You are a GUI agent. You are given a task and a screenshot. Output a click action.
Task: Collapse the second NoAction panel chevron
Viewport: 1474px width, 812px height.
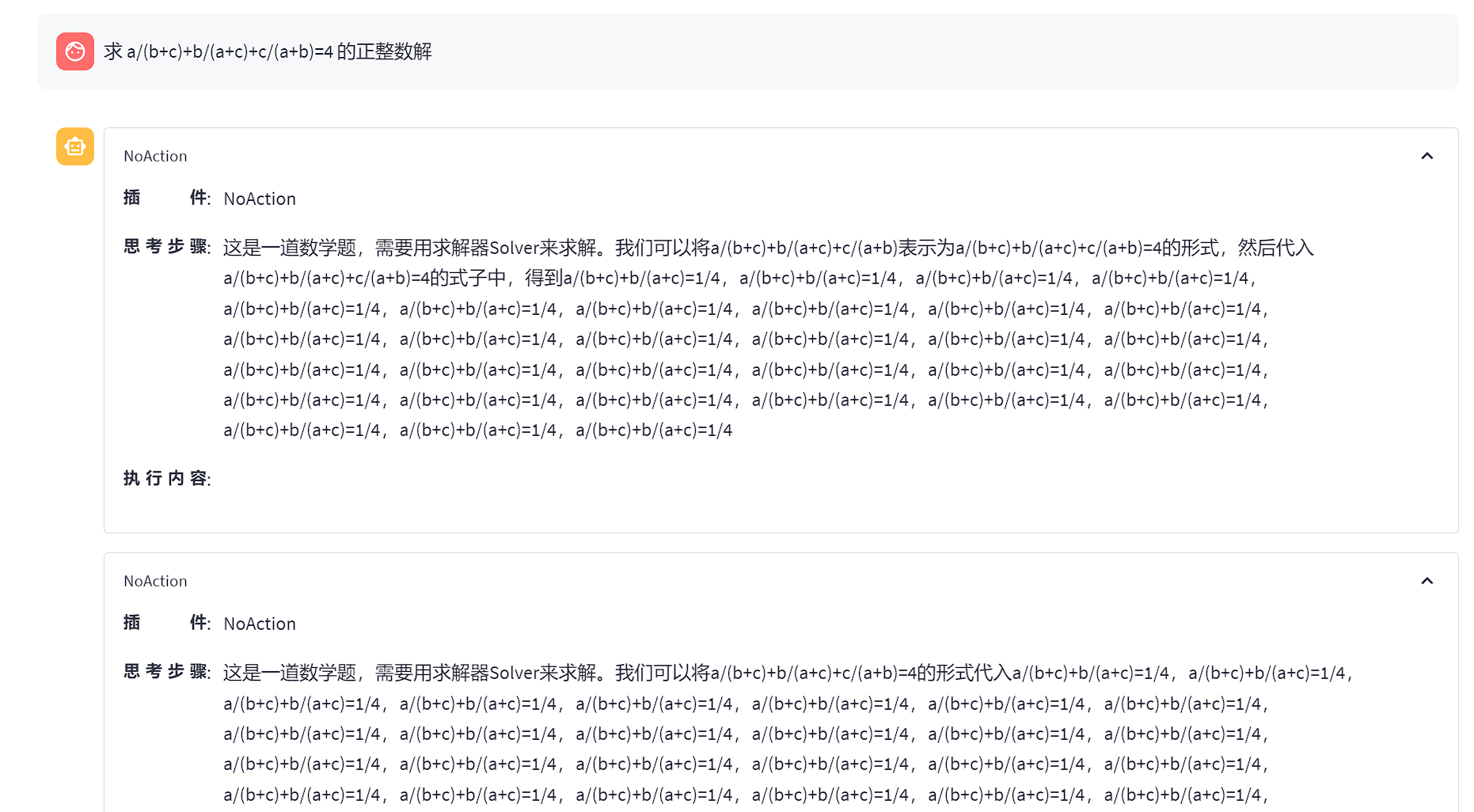point(1427,581)
